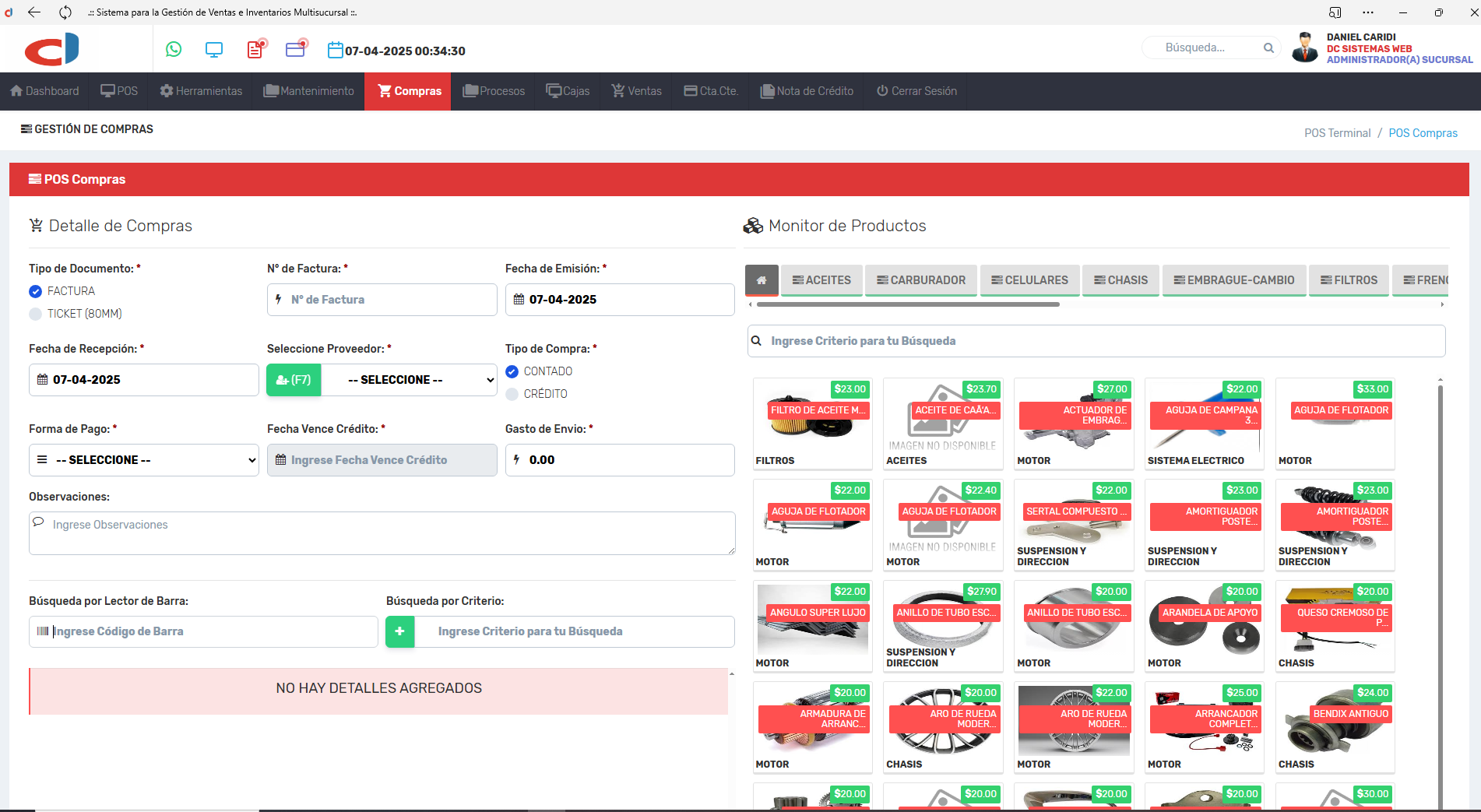
Task: Click the barcode search input
Action: tap(203, 631)
